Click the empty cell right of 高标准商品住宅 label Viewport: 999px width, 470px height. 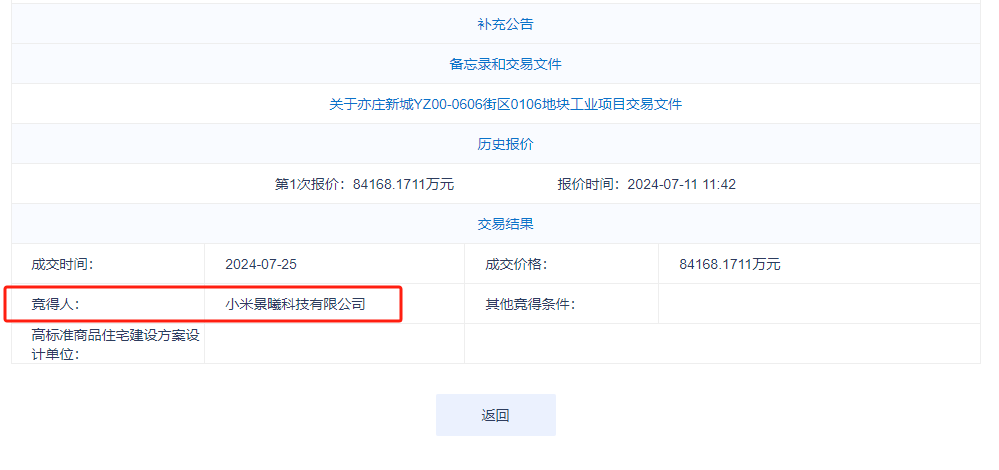coord(334,343)
